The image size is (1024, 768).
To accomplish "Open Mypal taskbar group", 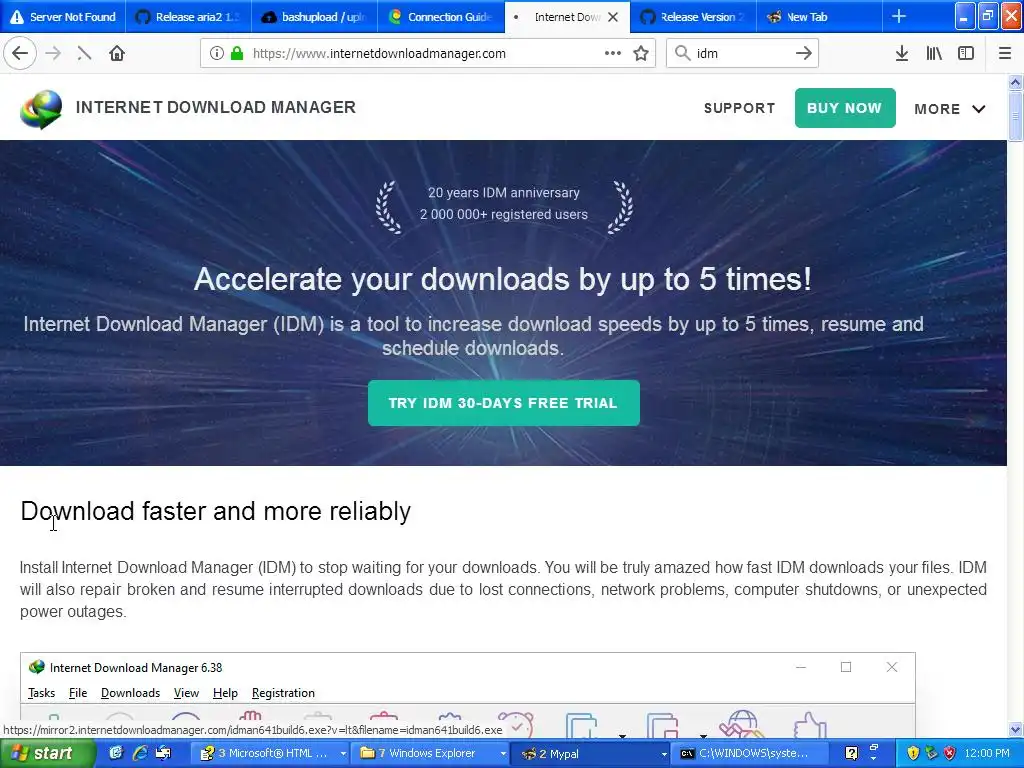I will click(592, 753).
